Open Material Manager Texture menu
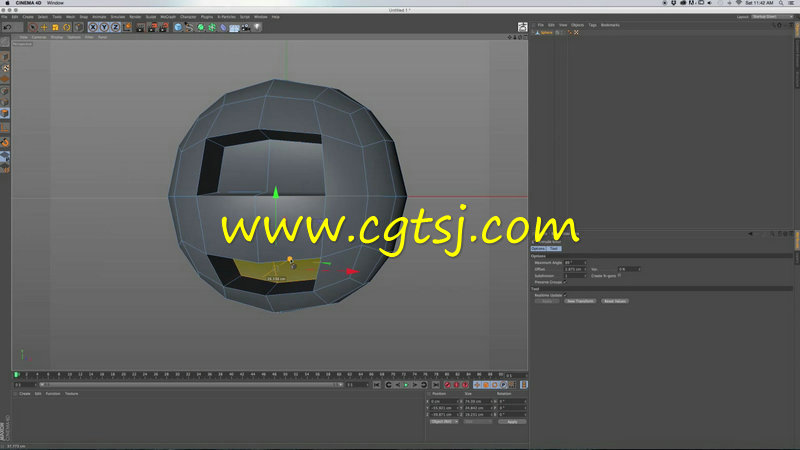 pos(71,394)
